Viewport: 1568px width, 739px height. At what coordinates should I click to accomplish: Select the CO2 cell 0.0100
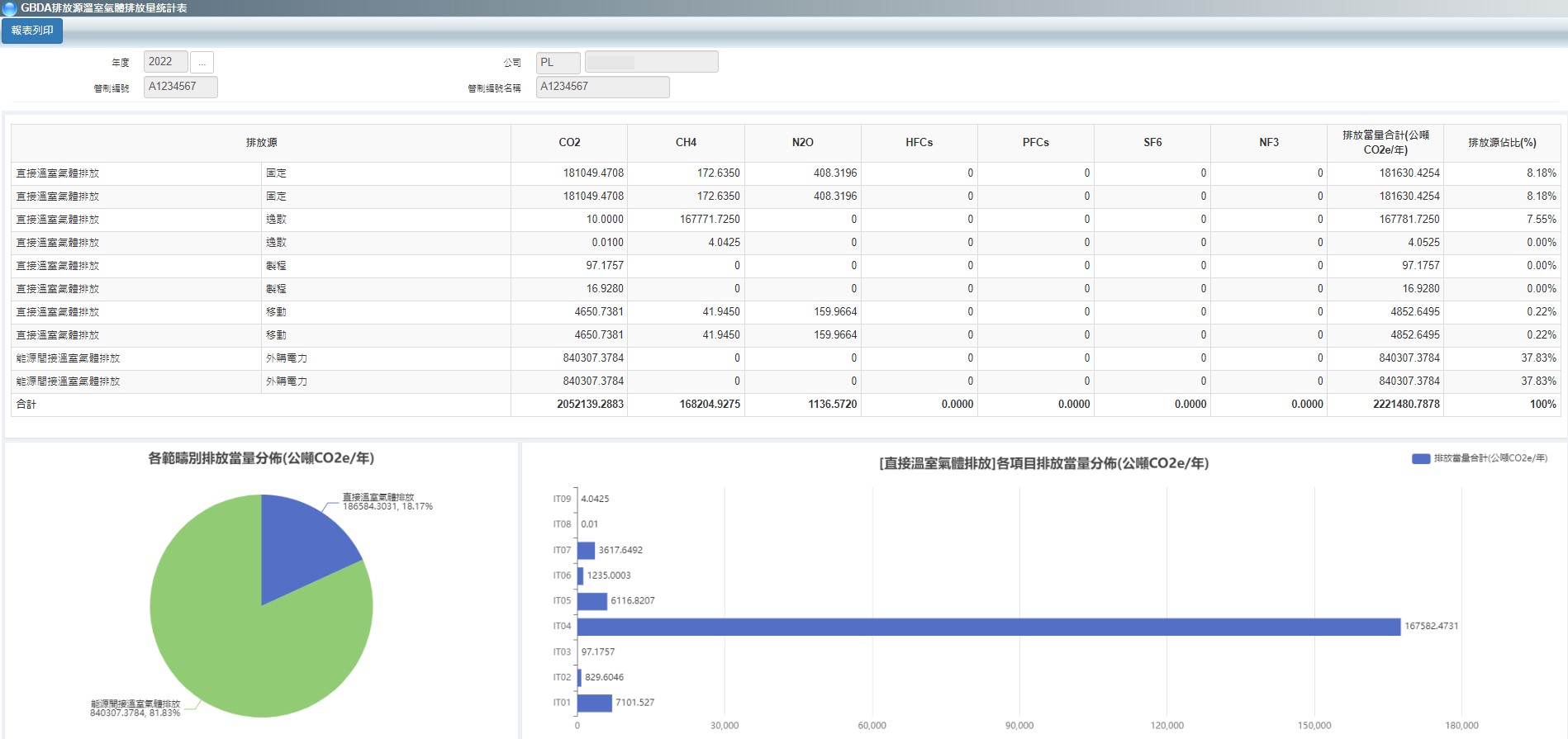coord(569,243)
